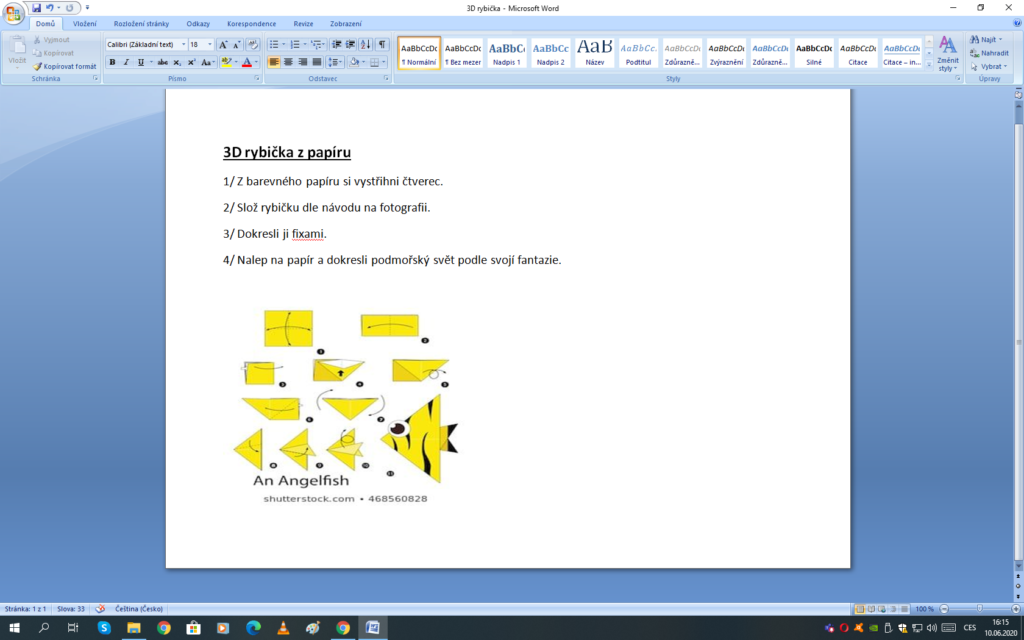
Task: Zoom out with minus button
Action: click(x=943, y=609)
